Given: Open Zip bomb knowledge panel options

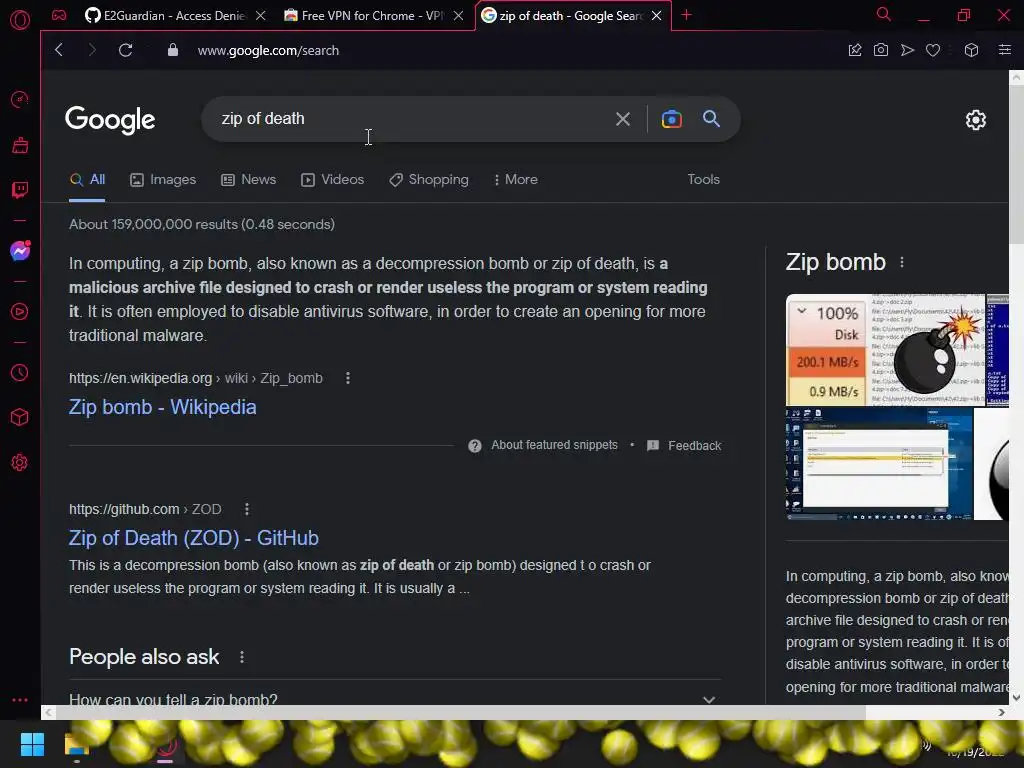Looking at the screenshot, I should [902, 263].
